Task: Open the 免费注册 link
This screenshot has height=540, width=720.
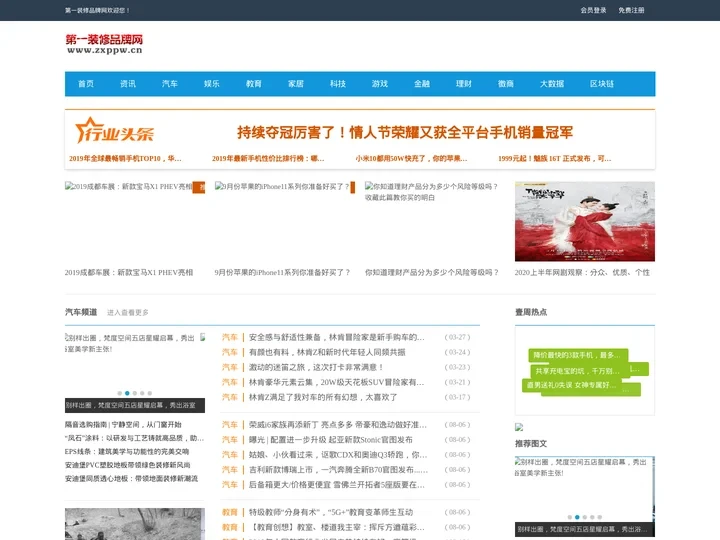Action: [631, 10]
